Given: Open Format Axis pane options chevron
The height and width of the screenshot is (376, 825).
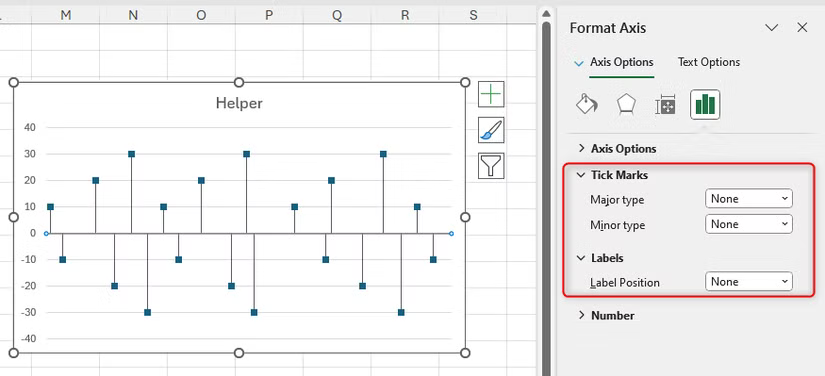Looking at the screenshot, I should 771,28.
